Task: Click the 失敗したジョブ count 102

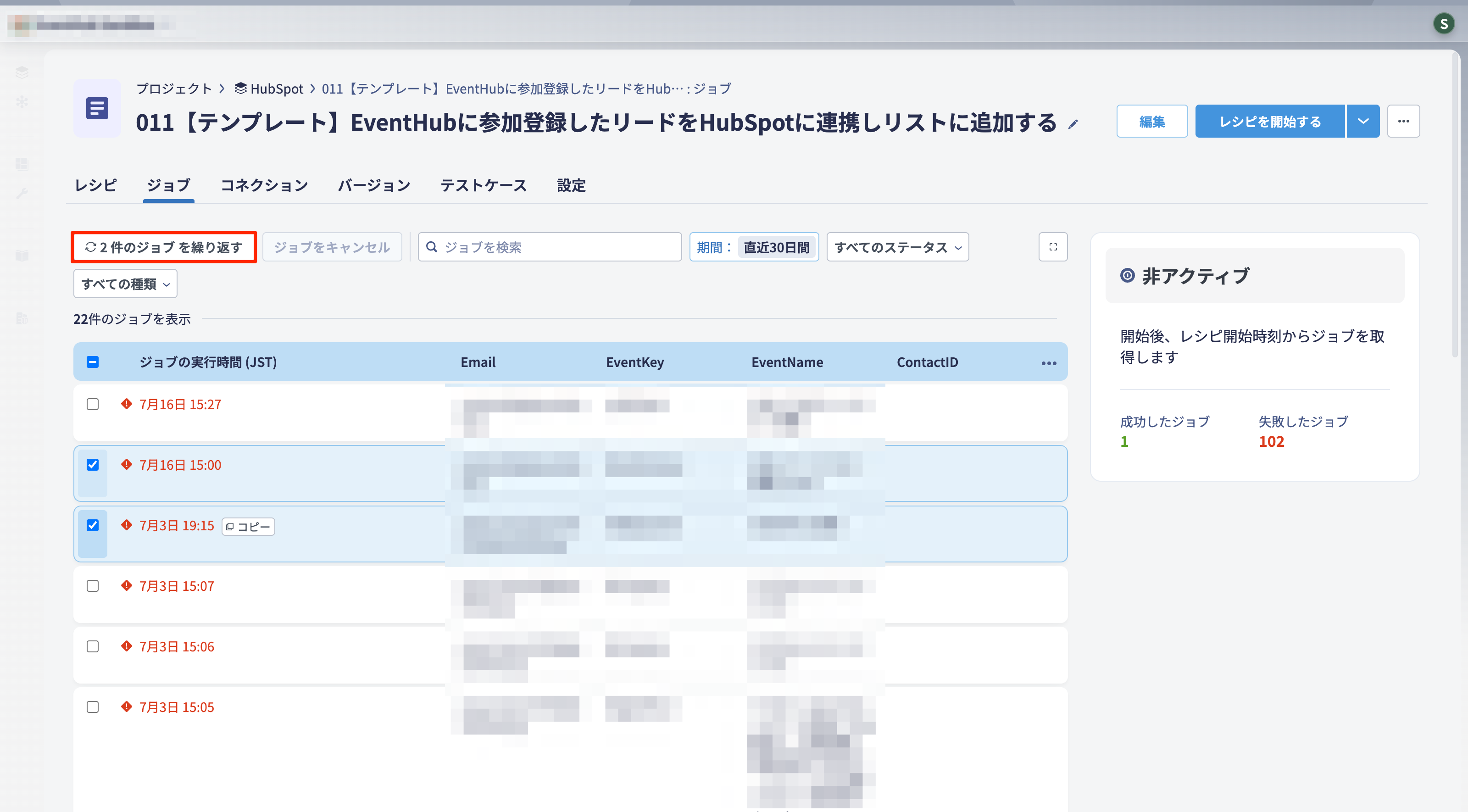Action: click(1271, 441)
